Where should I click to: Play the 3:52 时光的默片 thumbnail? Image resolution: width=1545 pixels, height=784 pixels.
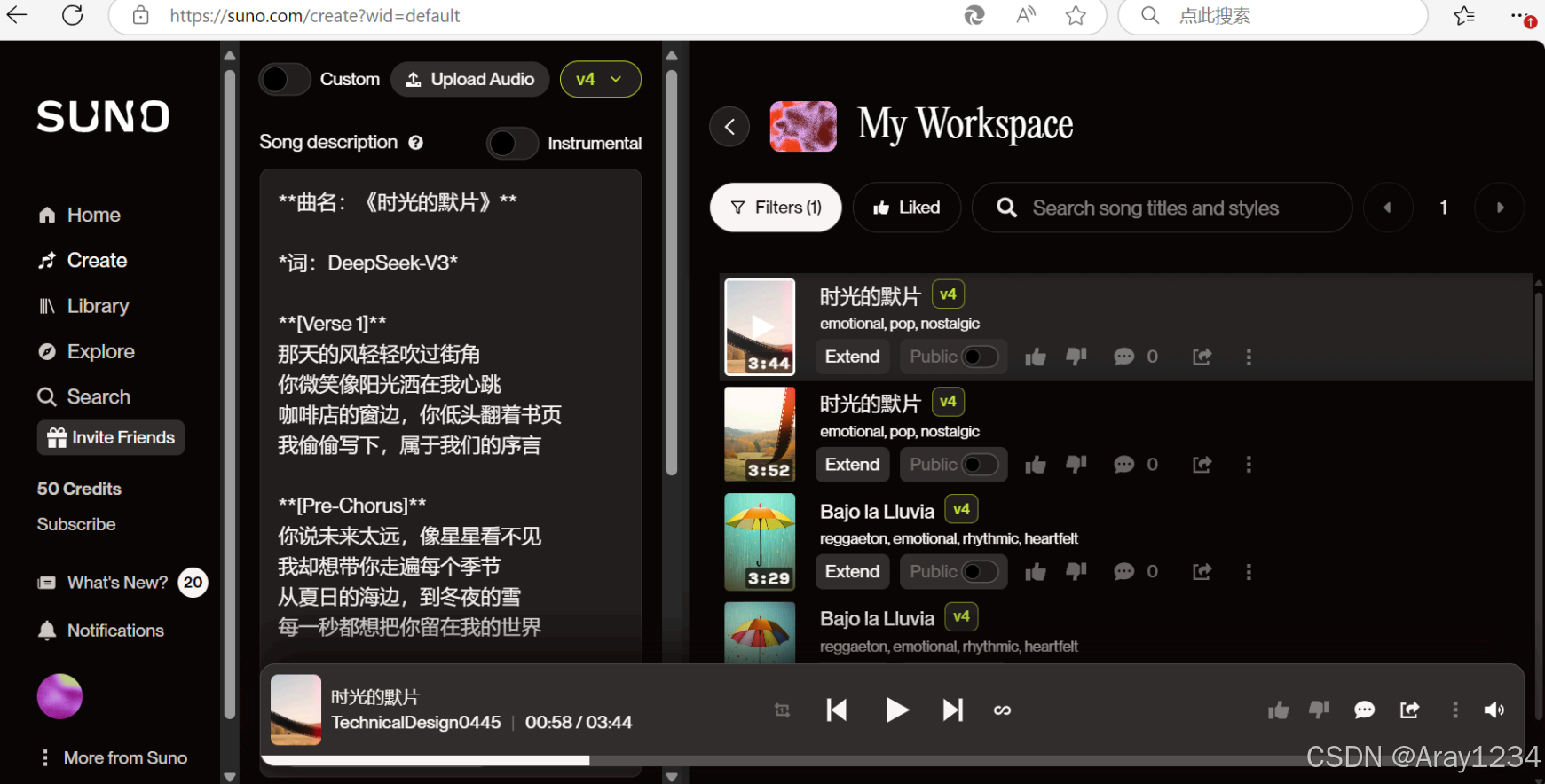760,434
